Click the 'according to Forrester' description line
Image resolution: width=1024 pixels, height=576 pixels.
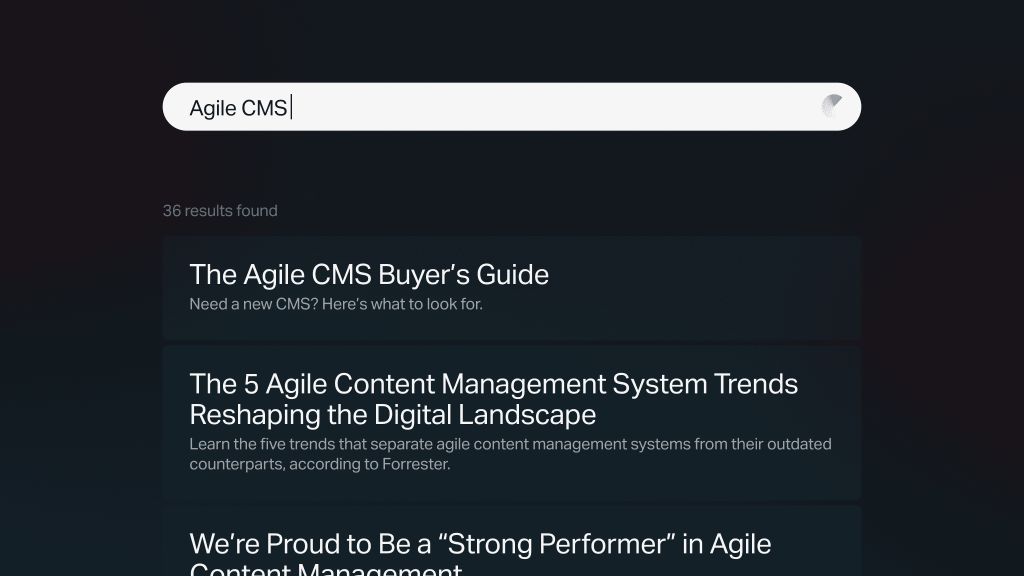click(320, 464)
